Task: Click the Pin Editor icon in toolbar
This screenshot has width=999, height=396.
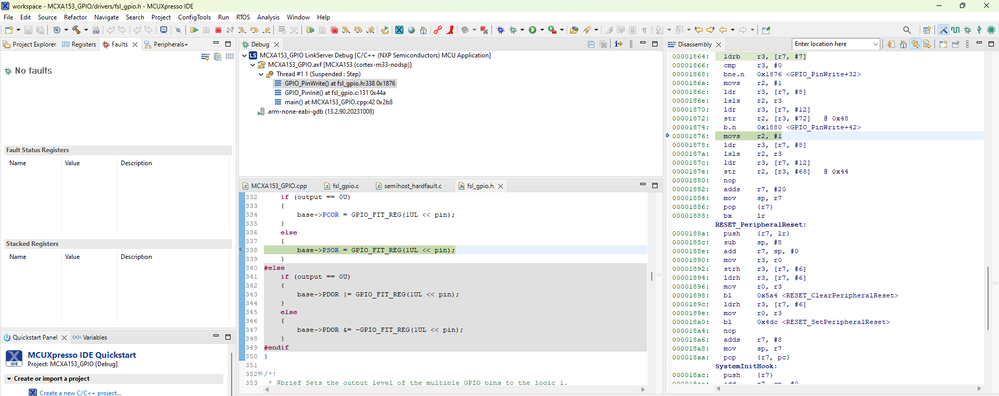Action: point(766,30)
